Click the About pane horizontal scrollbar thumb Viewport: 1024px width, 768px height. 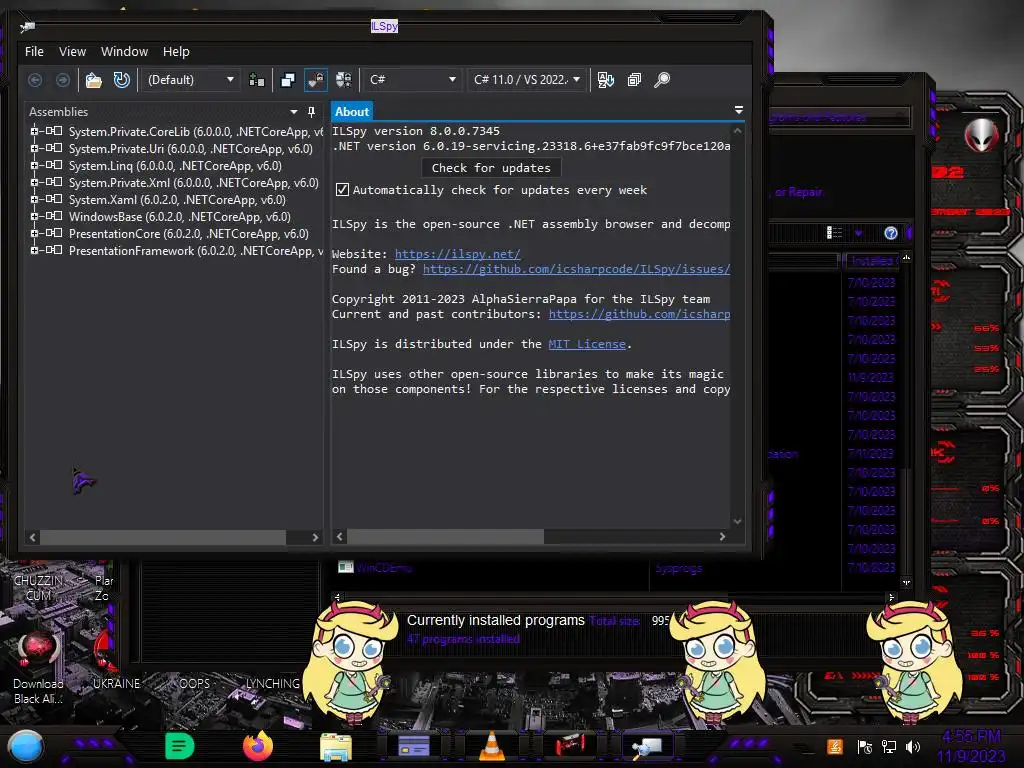coord(445,537)
